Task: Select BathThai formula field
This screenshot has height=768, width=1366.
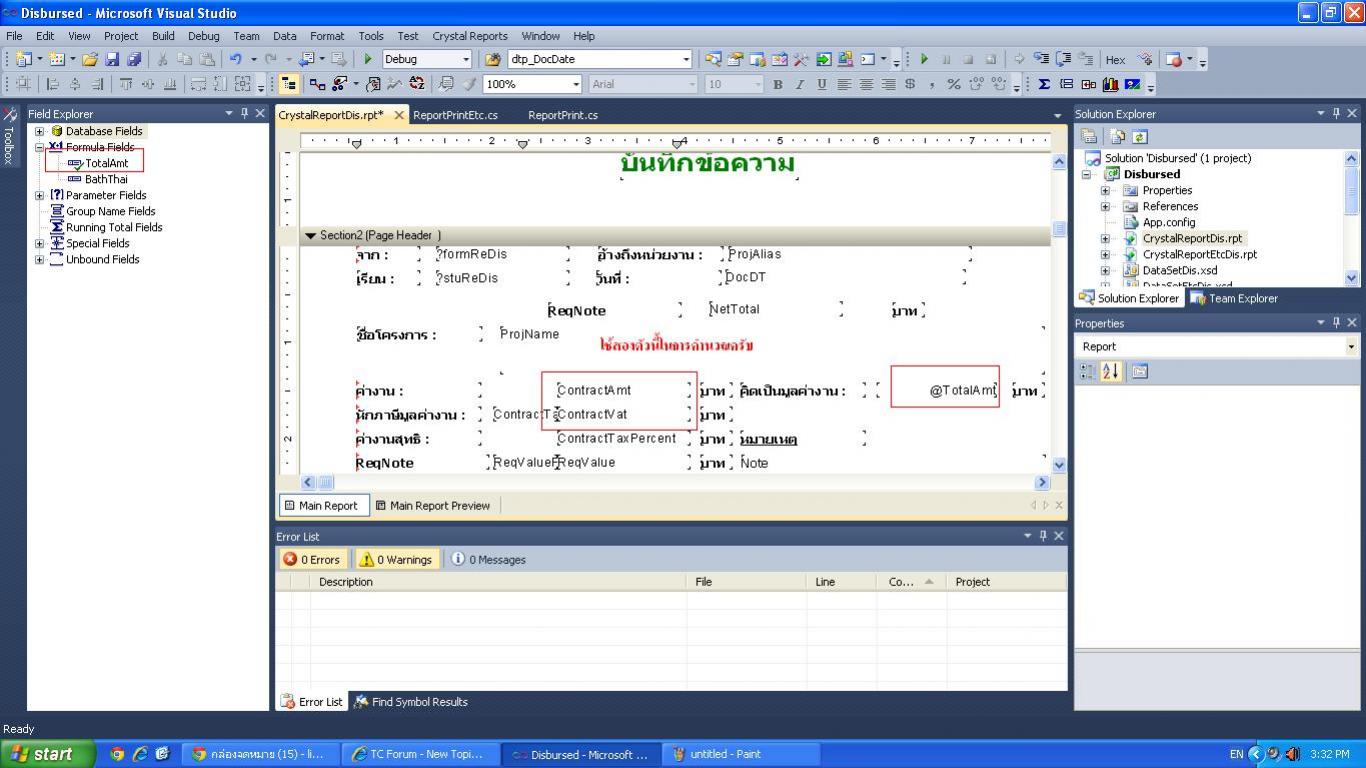Action: pos(106,179)
